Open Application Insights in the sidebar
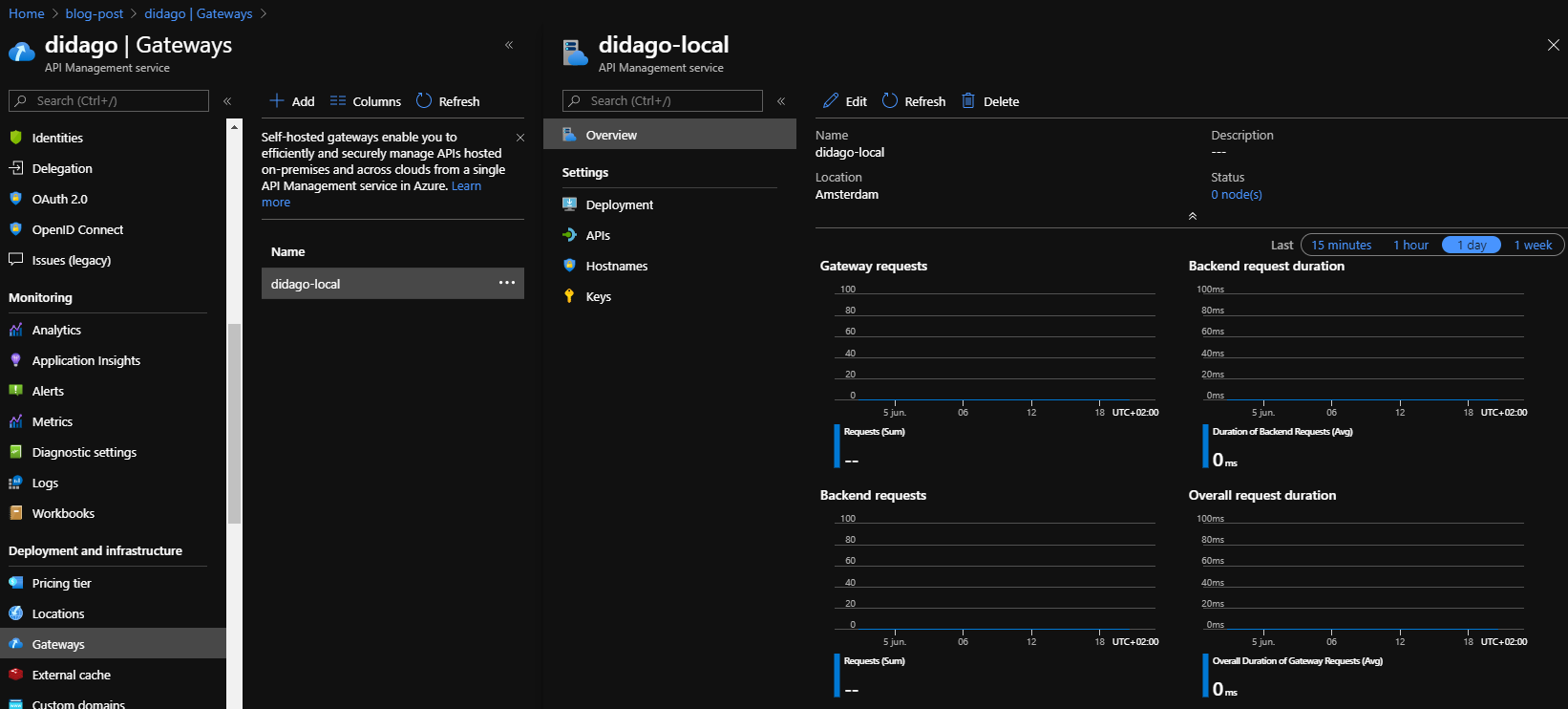1568x709 pixels. coord(86,361)
